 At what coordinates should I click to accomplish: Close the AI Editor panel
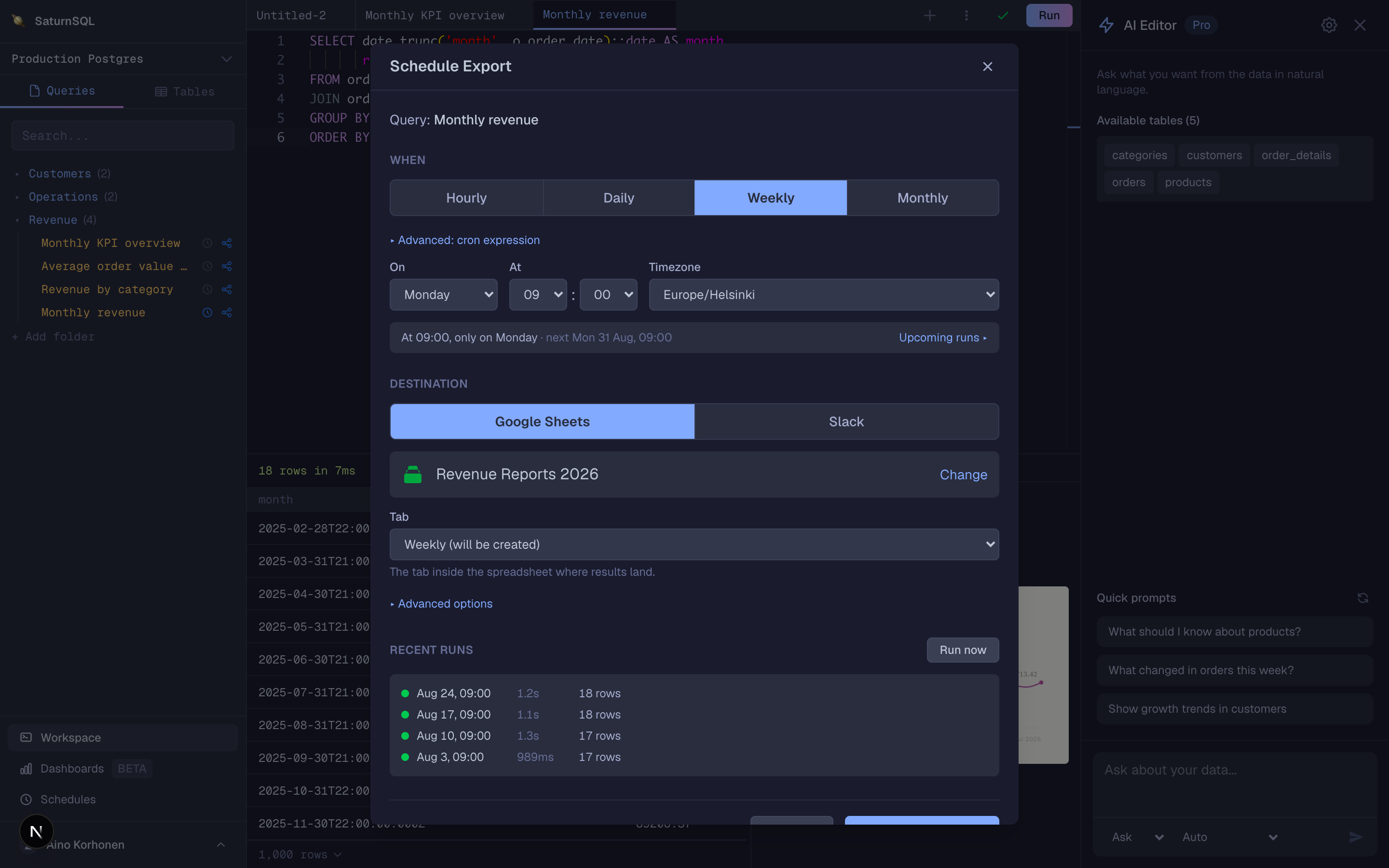(1360, 25)
